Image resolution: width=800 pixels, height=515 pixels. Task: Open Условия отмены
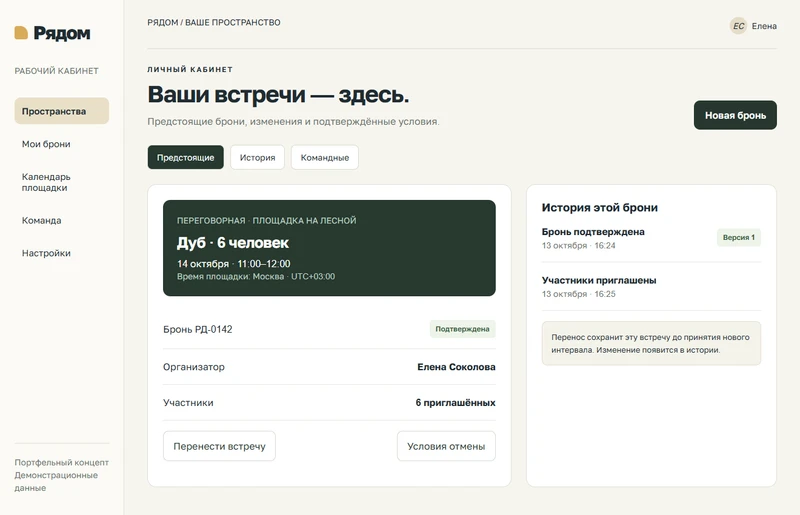pos(446,446)
